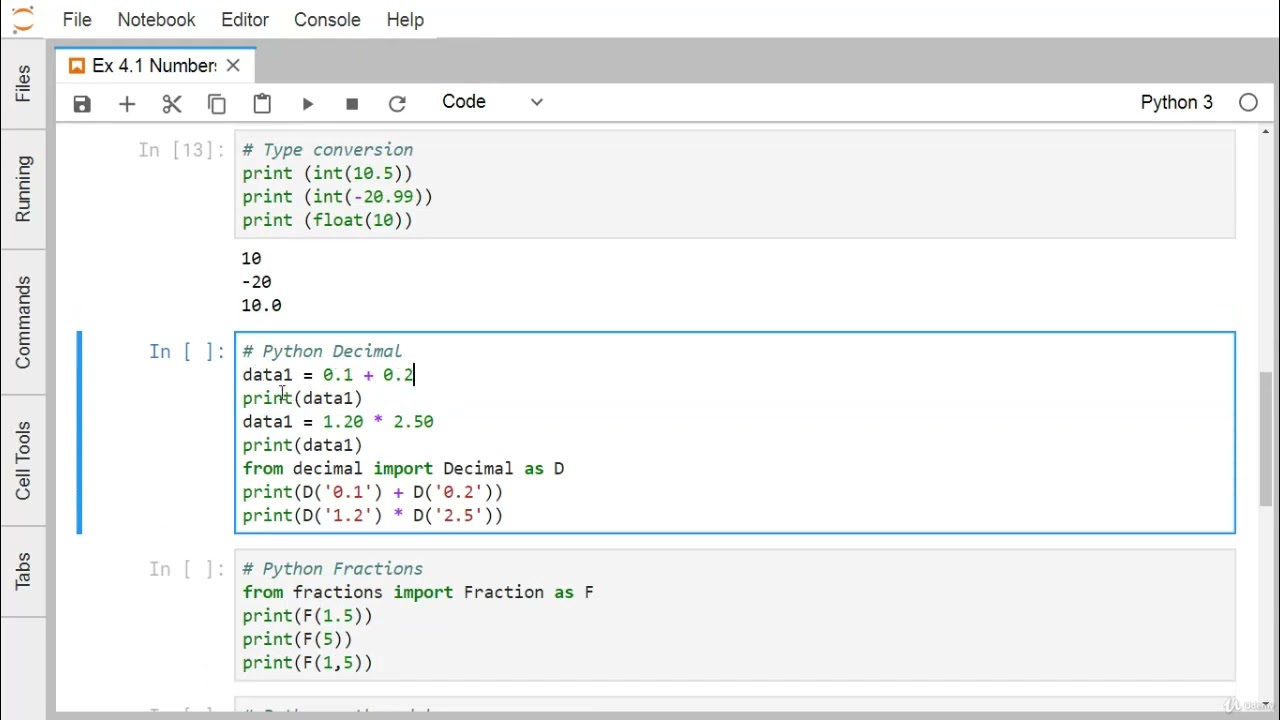Screen dimensions: 1280x720
Task: Interrupt the kernel with the stop icon
Action: [x=352, y=104]
